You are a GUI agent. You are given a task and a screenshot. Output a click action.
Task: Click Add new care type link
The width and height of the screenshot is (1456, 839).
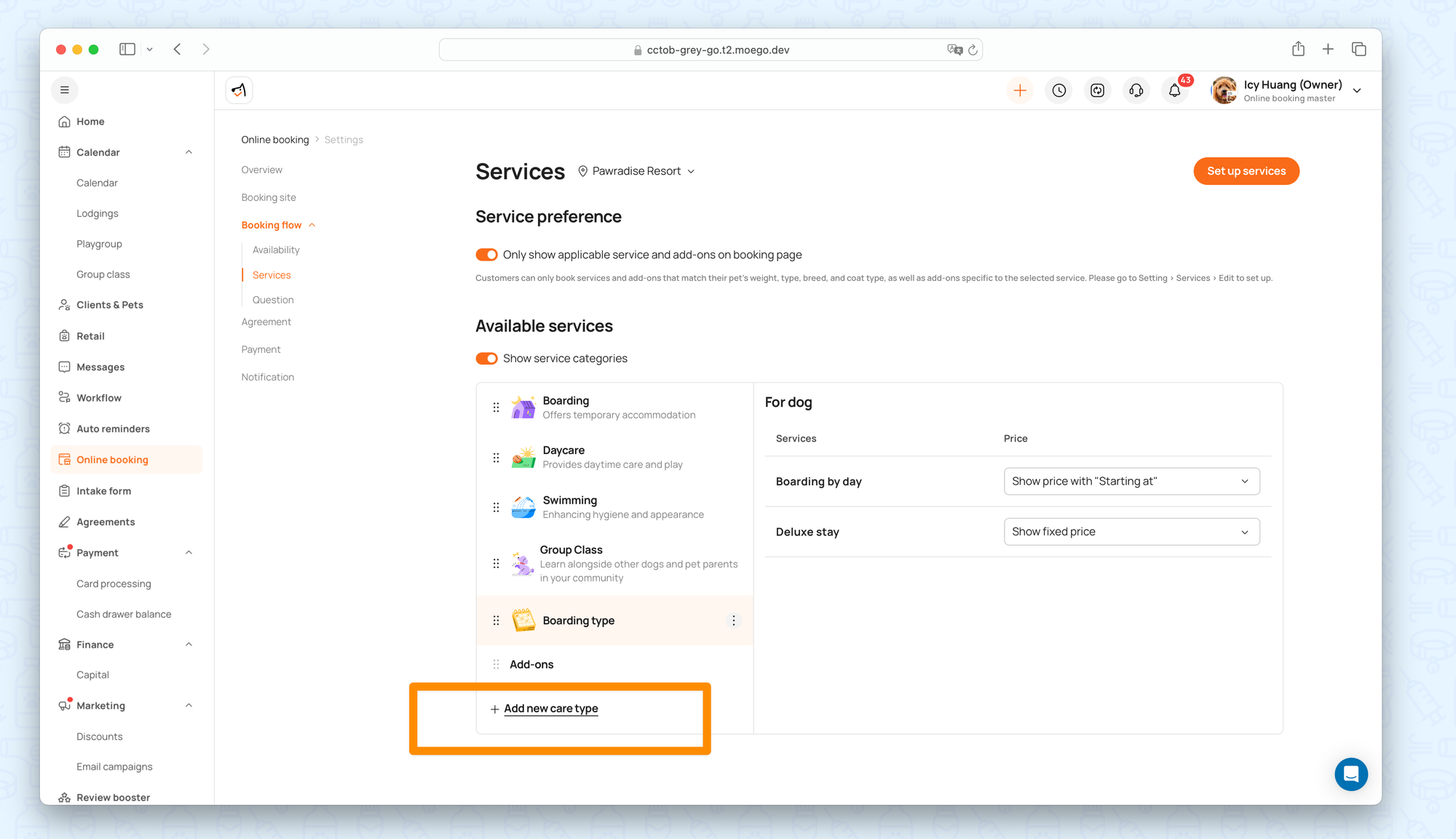tap(550, 709)
